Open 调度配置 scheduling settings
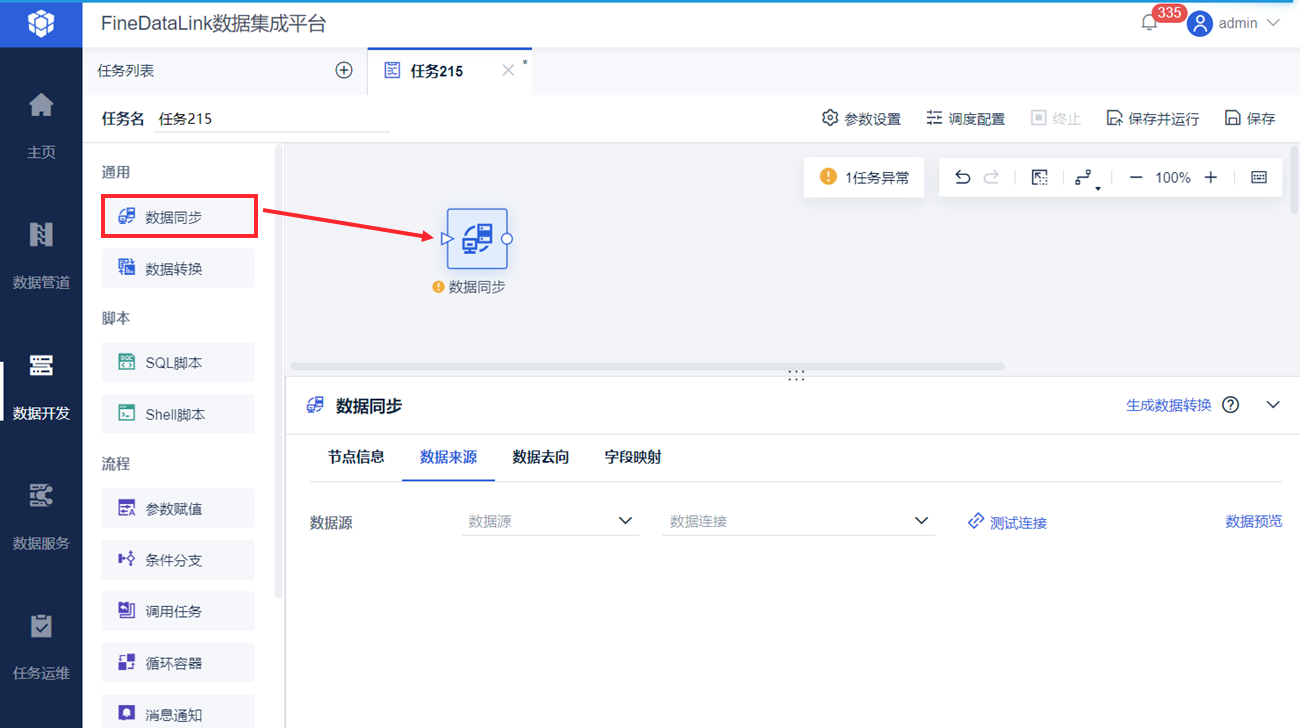1300x728 pixels. [x=965, y=119]
